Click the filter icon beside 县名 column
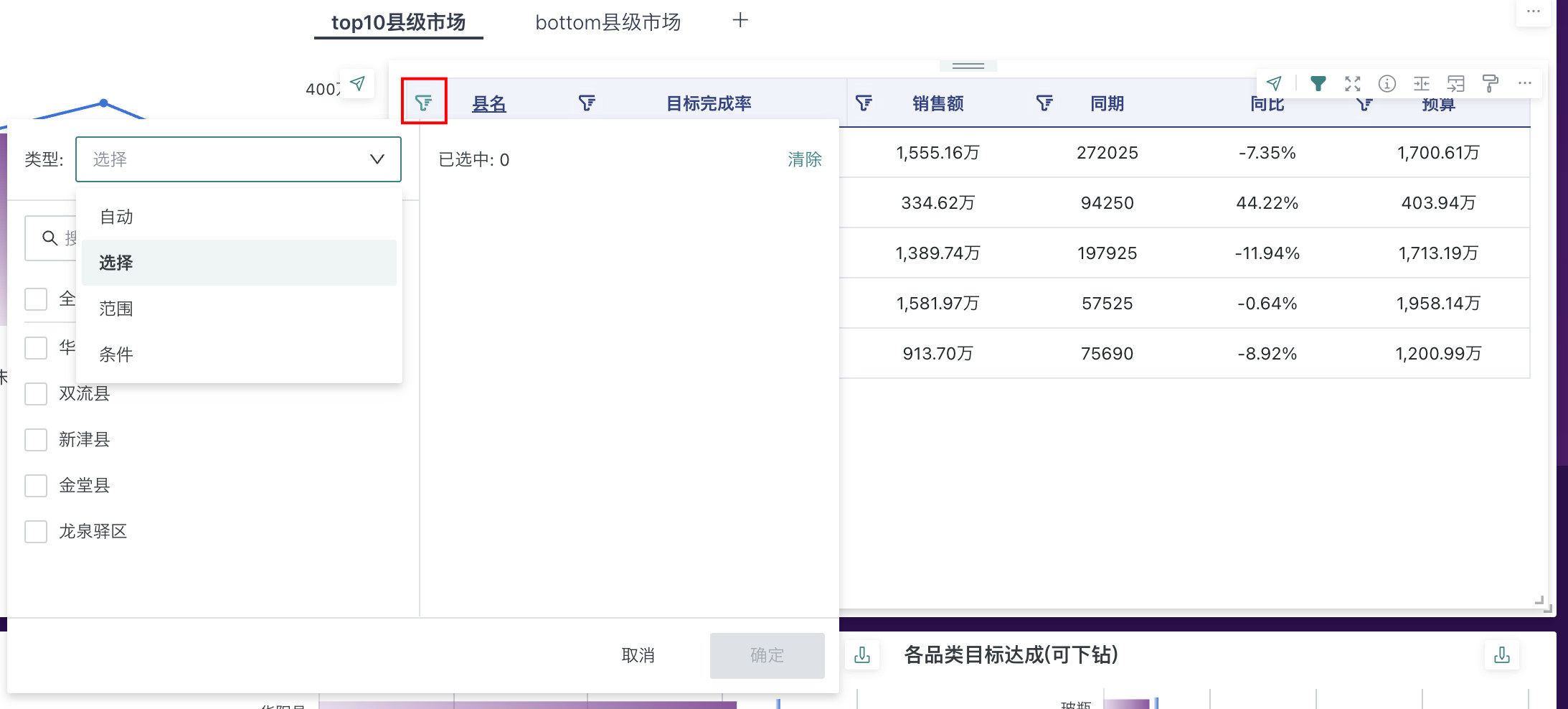Screen dimensions: 1568x709 click(423, 103)
